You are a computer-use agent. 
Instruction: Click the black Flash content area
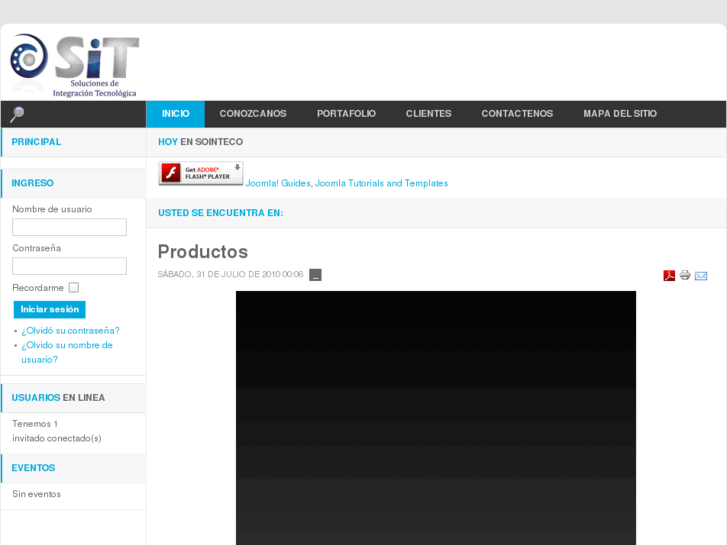[436, 417]
